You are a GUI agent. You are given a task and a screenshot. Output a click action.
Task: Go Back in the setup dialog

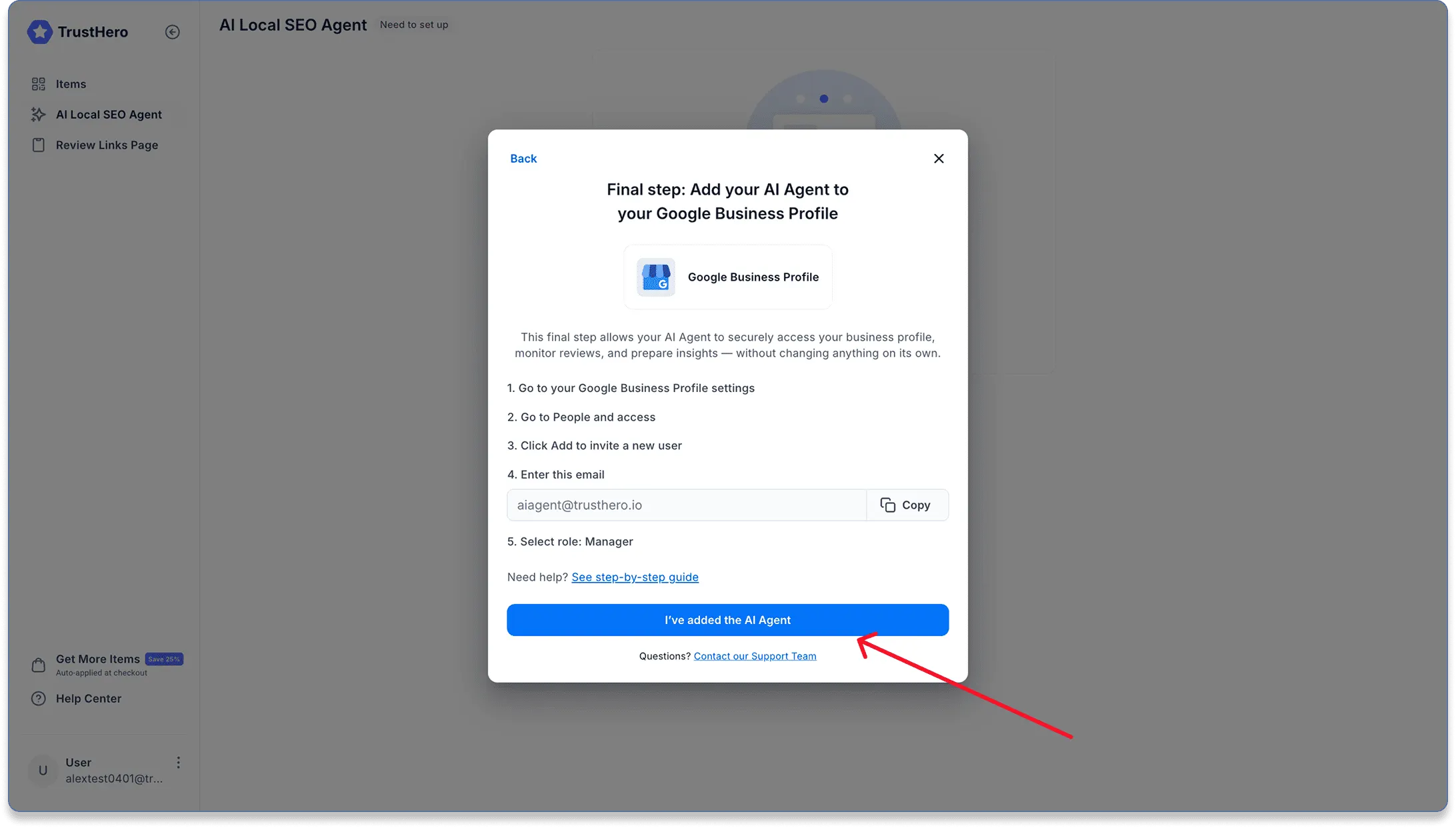tap(523, 159)
